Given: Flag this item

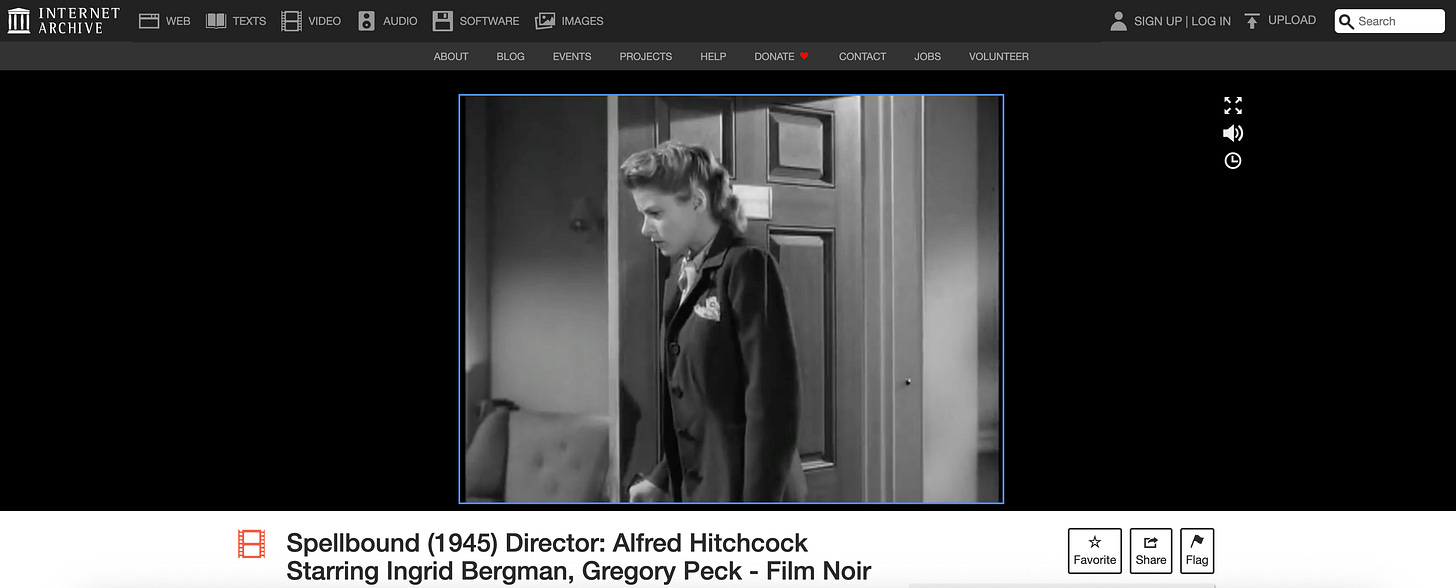Looking at the screenshot, I should coord(1197,551).
